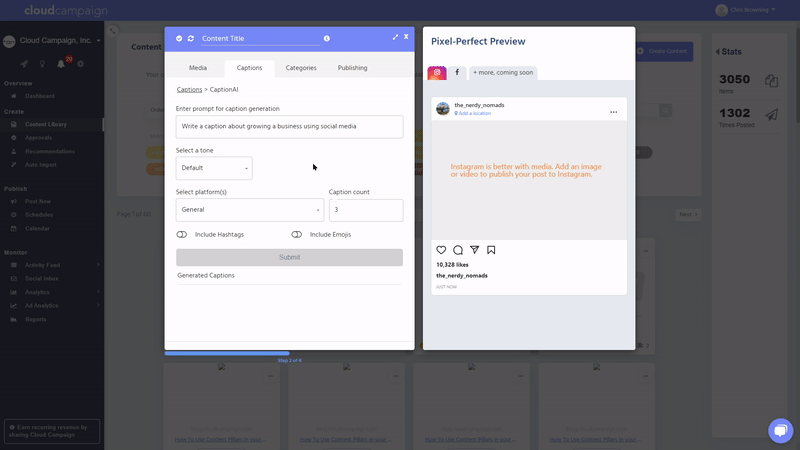Click the heart like icon in preview

(x=441, y=249)
